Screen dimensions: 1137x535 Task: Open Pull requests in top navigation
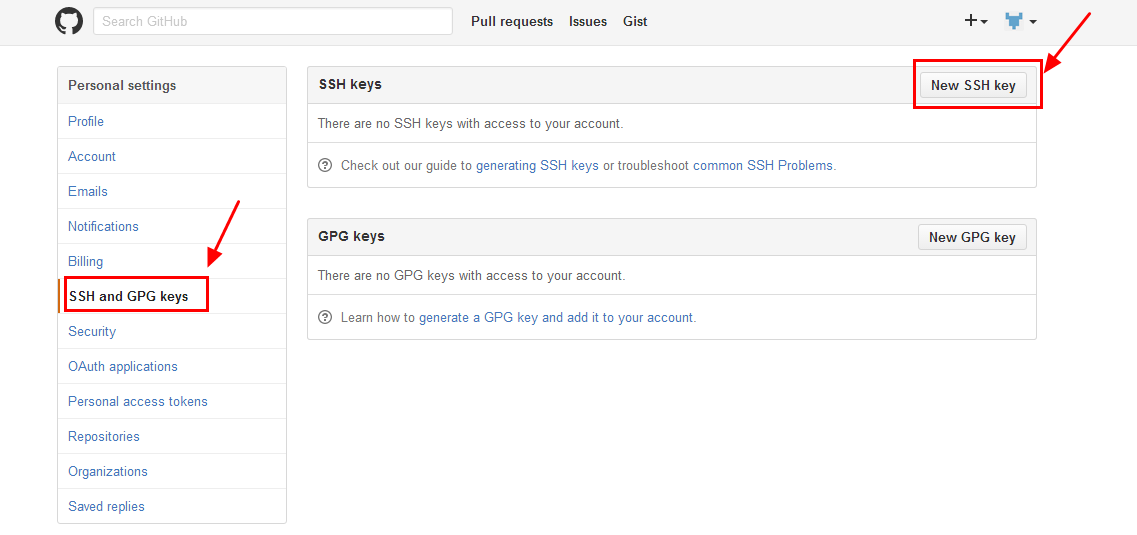point(512,21)
